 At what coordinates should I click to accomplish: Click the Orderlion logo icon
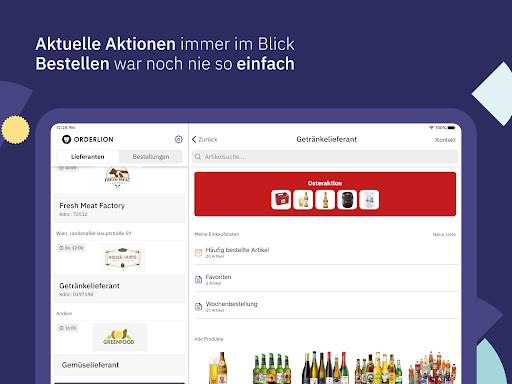click(x=66, y=139)
